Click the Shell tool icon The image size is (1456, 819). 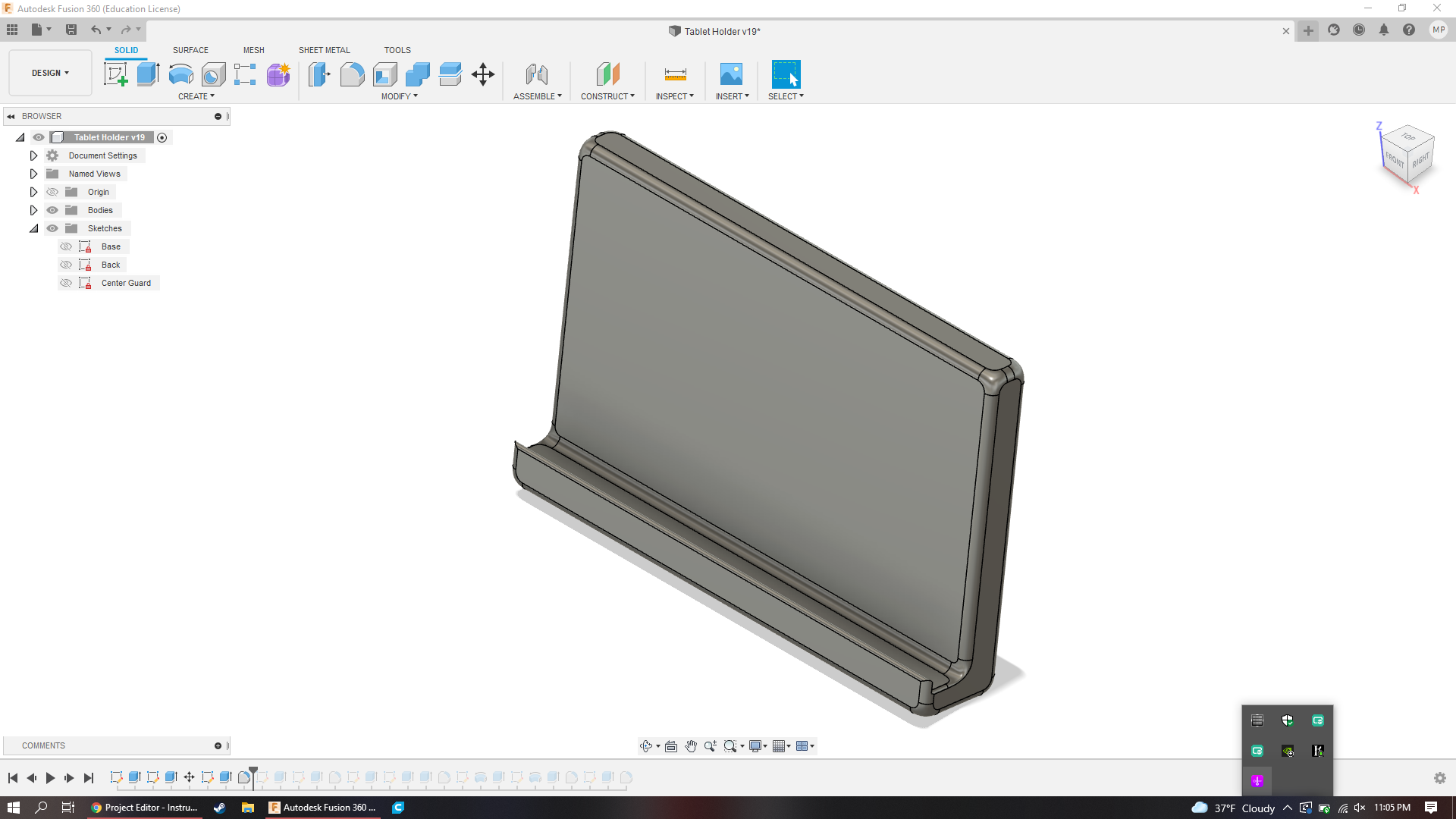tap(385, 74)
